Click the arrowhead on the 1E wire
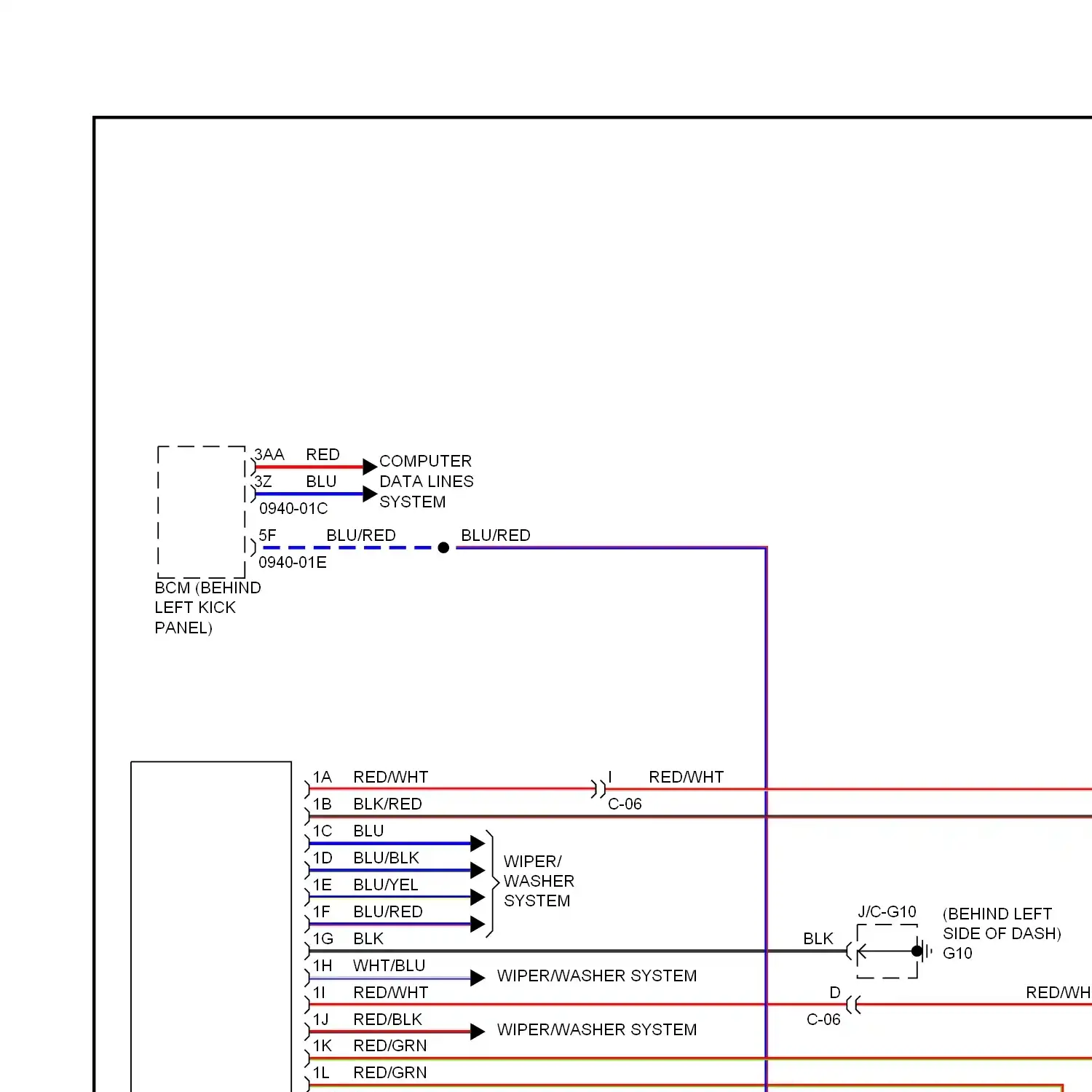1092x1092 pixels. (x=478, y=898)
